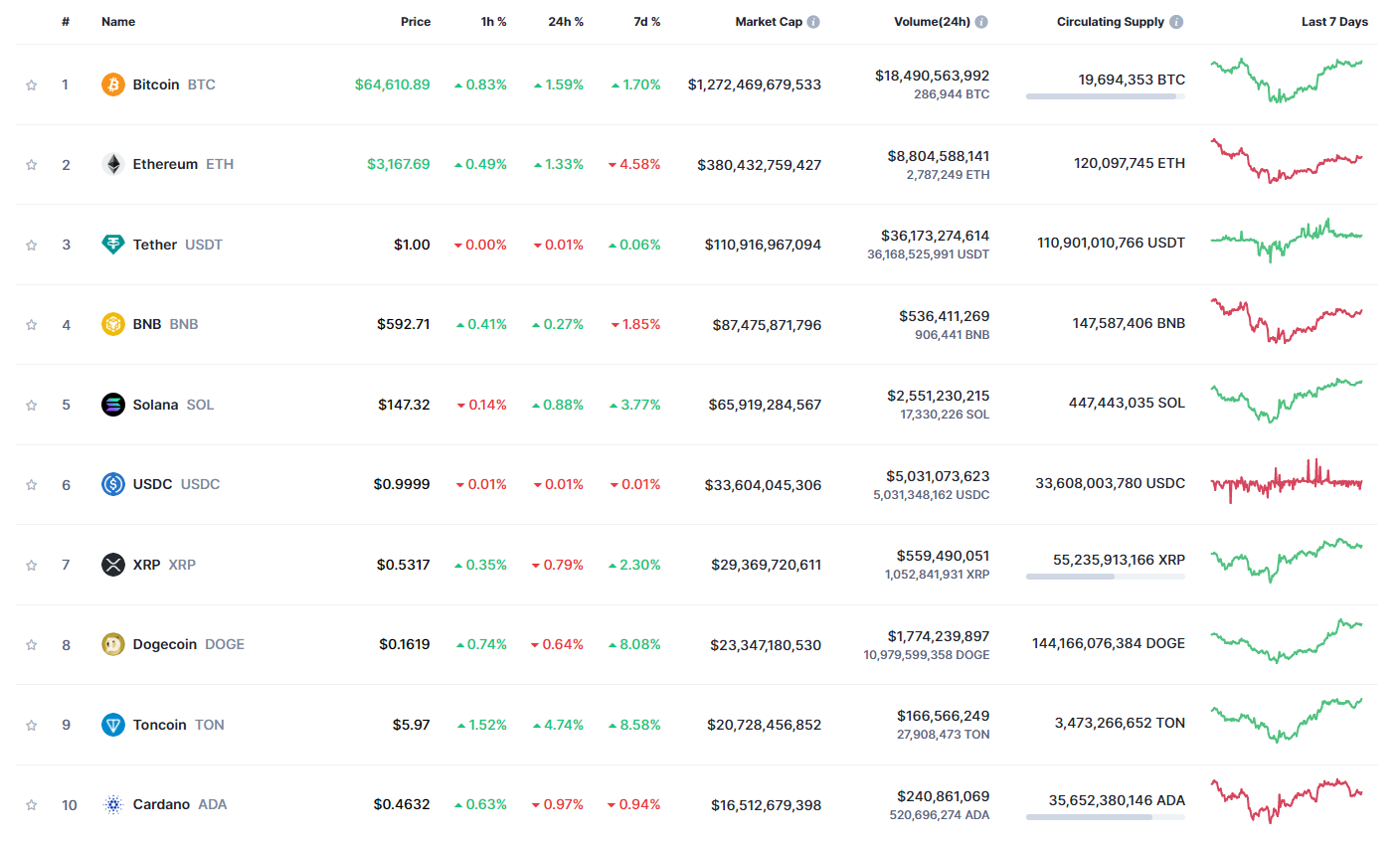
Task: Open Dogecoin's 7-day sparkline chart
Action: click(x=1287, y=641)
